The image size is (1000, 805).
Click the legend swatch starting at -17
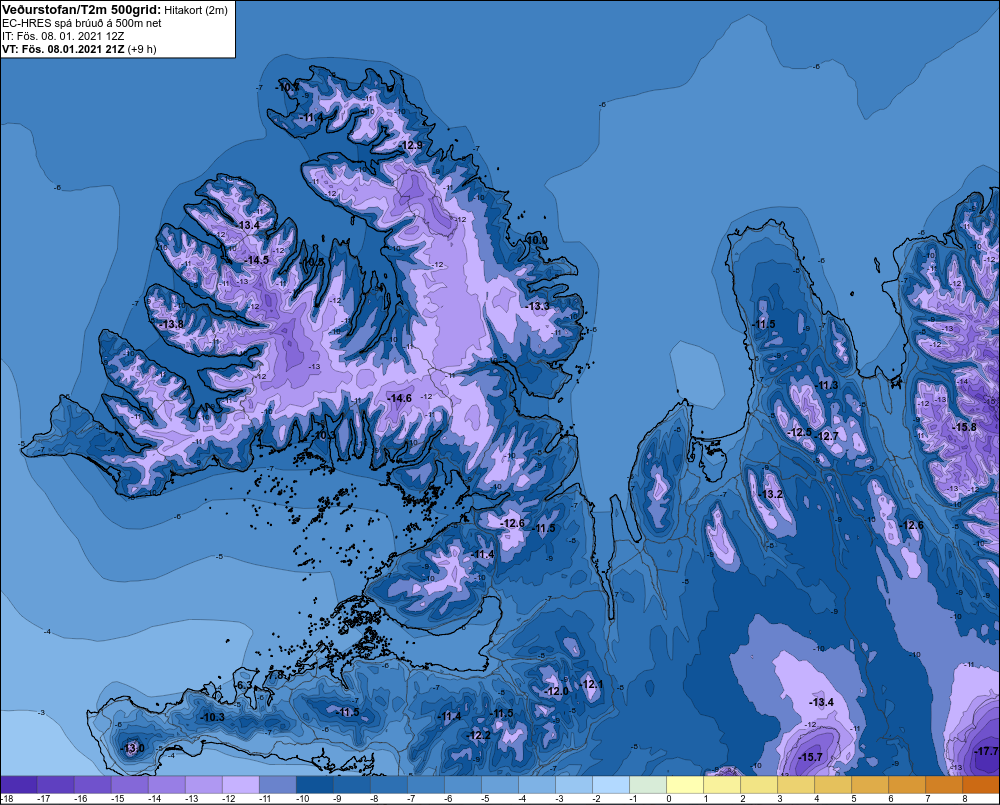point(55,785)
